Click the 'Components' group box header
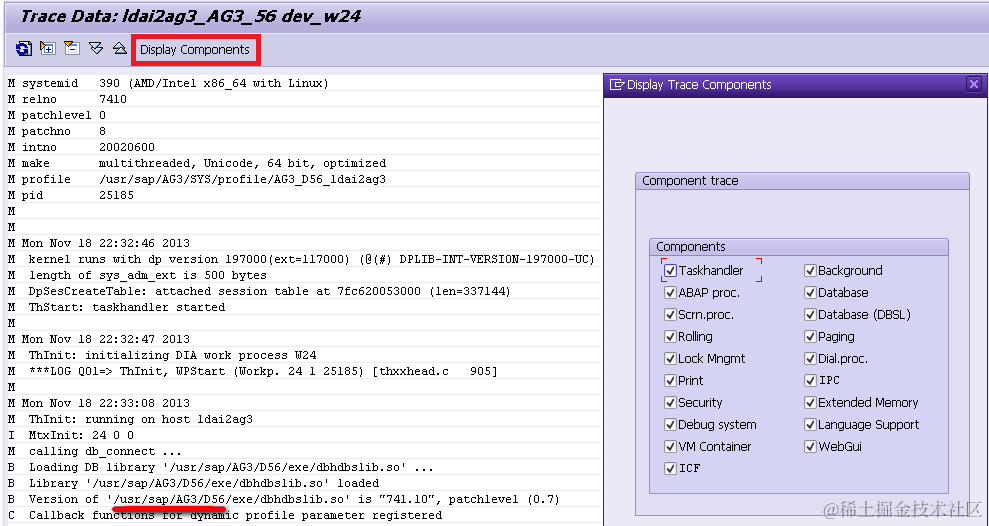The width and height of the screenshot is (989, 526). pos(799,247)
